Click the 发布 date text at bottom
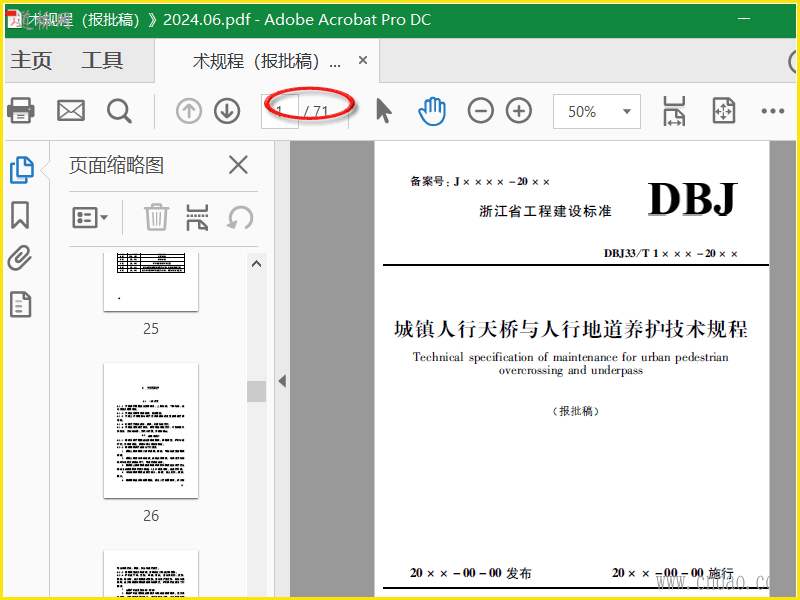The image size is (800, 600). 470,573
